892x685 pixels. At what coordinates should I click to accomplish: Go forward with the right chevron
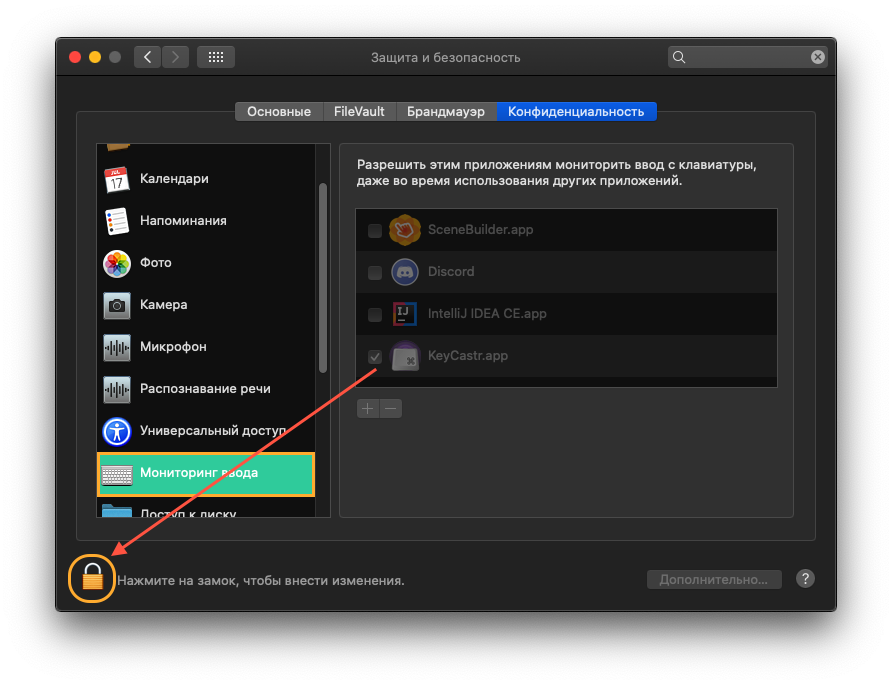point(175,57)
